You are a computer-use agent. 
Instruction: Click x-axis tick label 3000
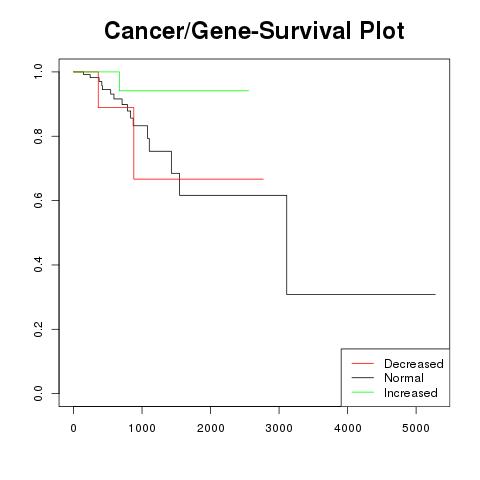279,428
